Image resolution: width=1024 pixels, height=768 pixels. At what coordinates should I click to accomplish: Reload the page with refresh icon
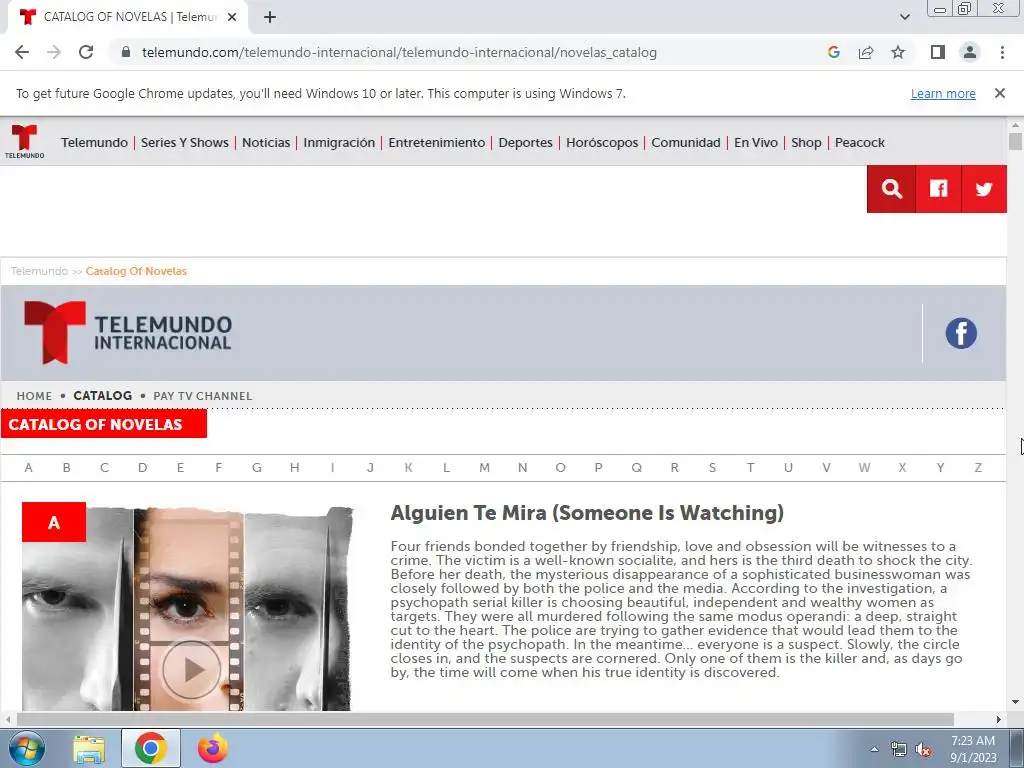pos(86,52)
